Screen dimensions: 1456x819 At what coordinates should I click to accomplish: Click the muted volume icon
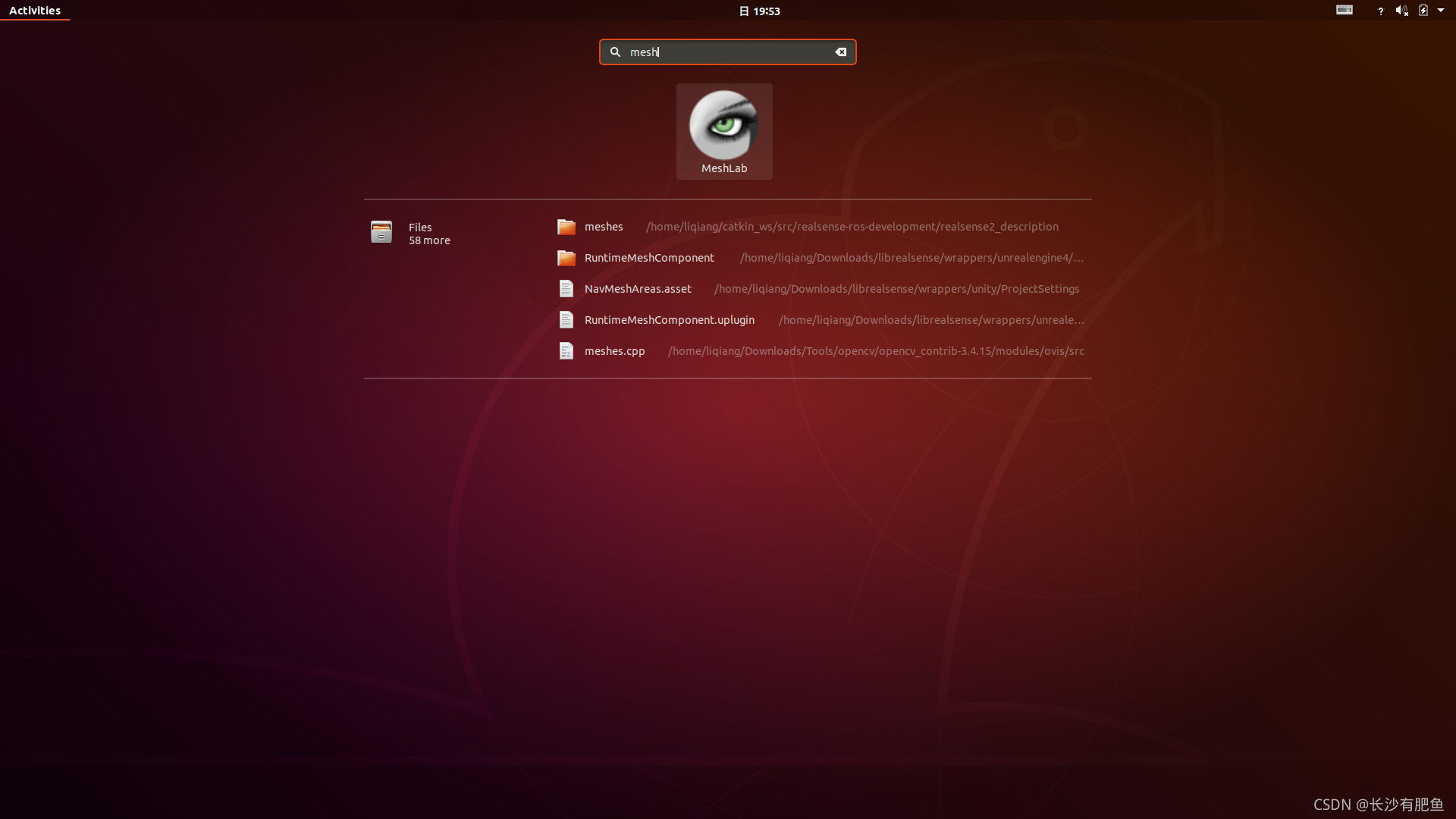point(1401,11)
